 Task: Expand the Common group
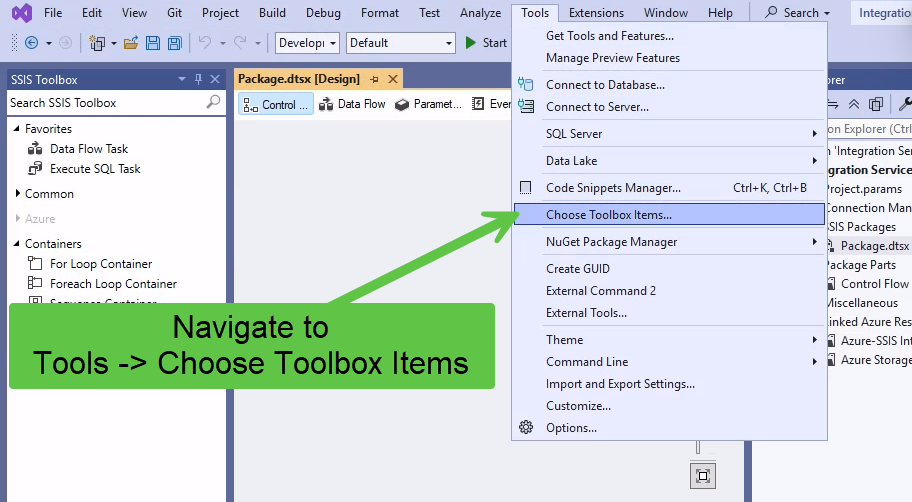click(x=17, y=193)
